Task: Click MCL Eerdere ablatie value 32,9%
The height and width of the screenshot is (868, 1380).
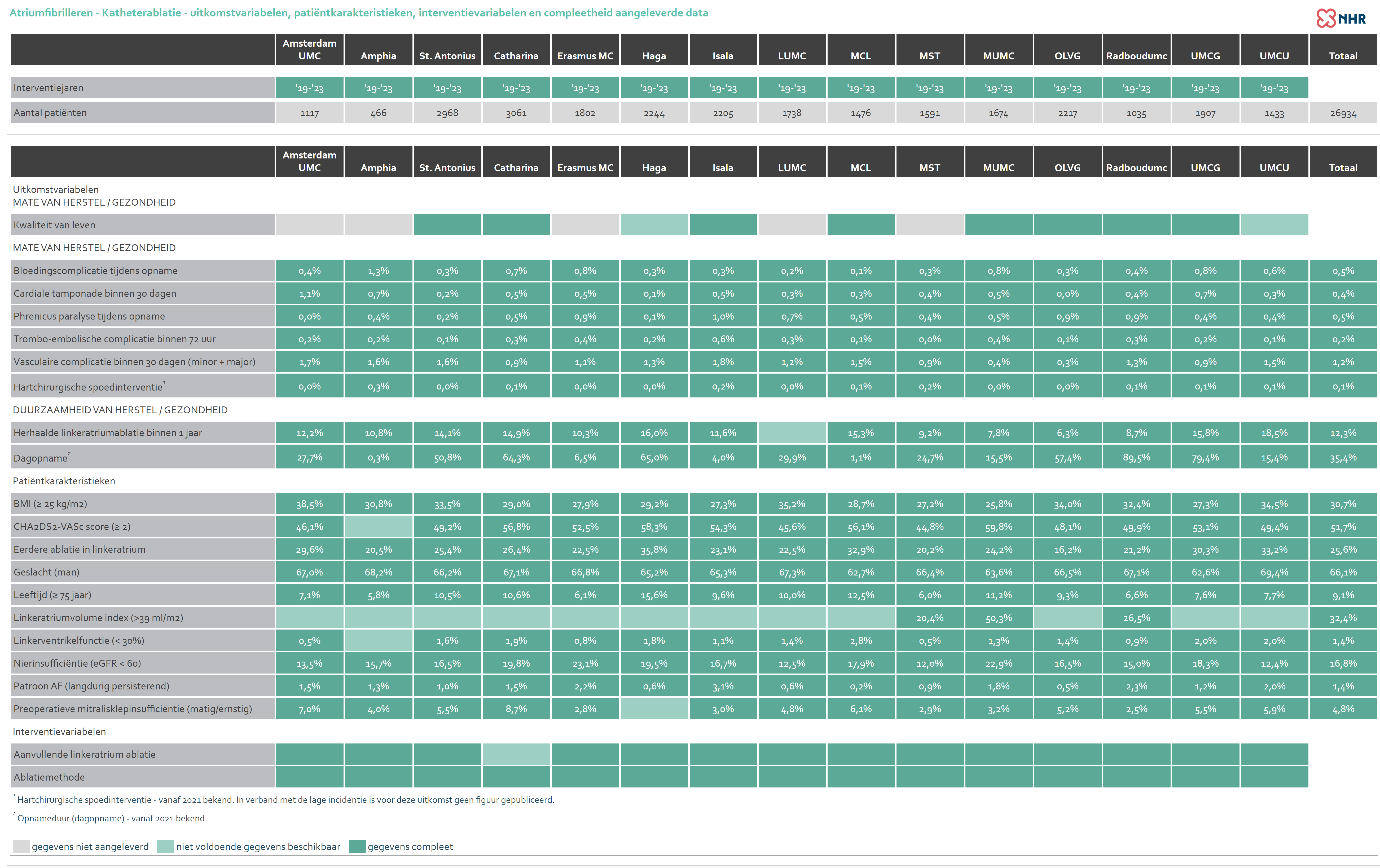Action: [x=861, y=549]
